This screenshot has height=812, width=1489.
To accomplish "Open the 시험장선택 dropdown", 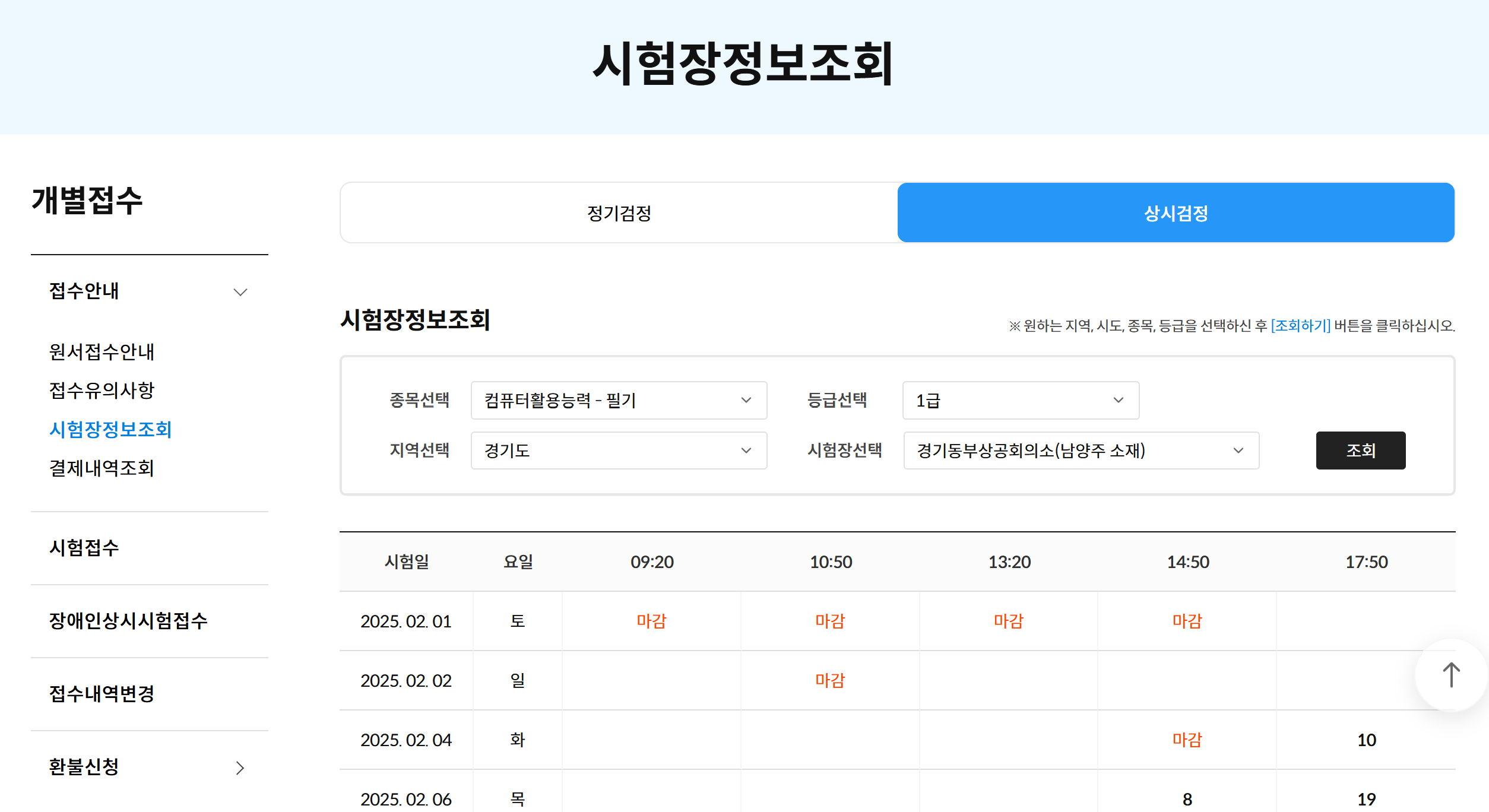I will coord(1081,451).
